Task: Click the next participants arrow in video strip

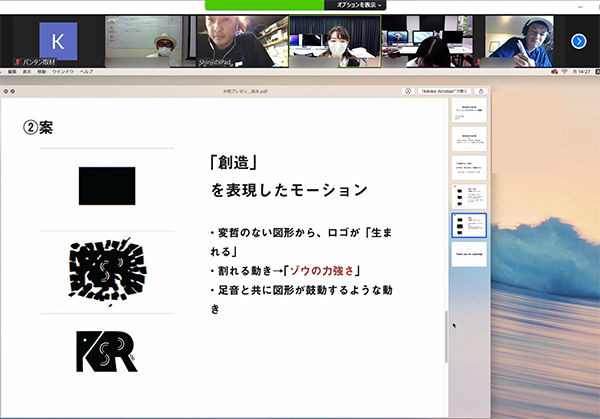Action: coord(578,41)
